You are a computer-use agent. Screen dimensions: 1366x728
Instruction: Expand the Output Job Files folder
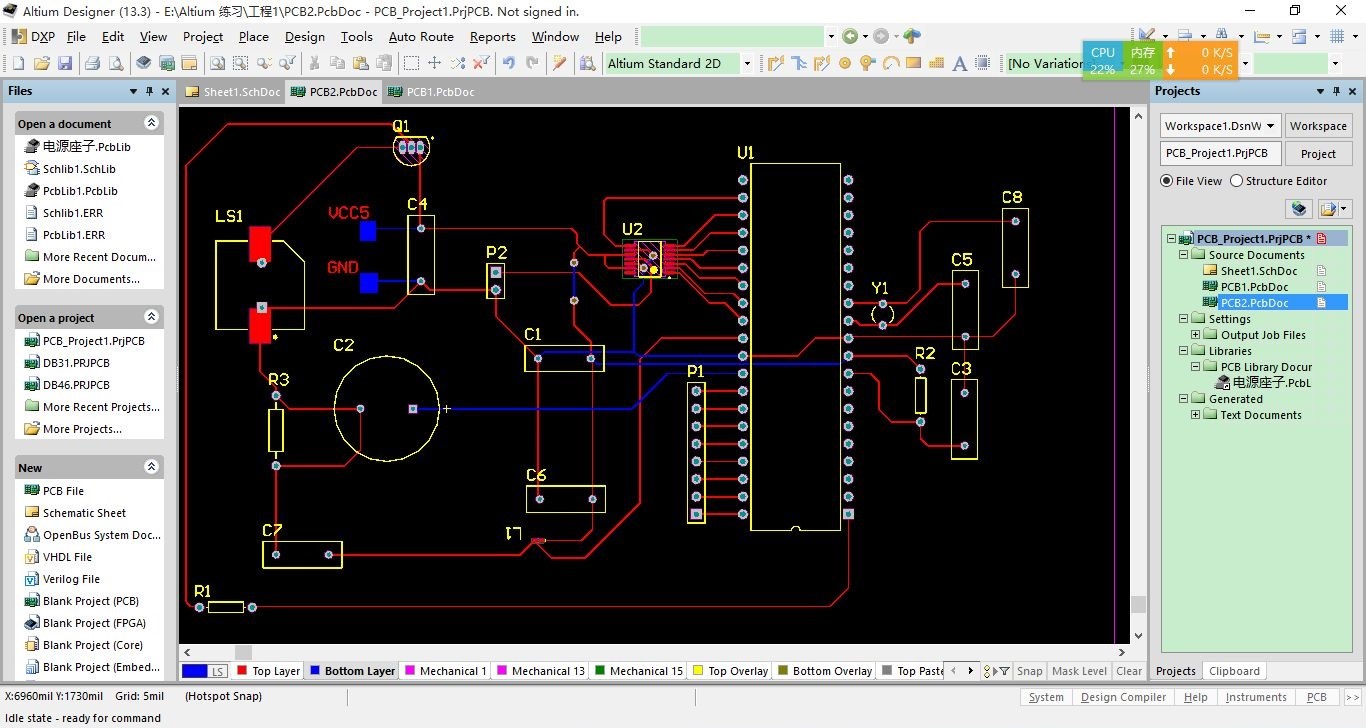[x=1196, y=335]
